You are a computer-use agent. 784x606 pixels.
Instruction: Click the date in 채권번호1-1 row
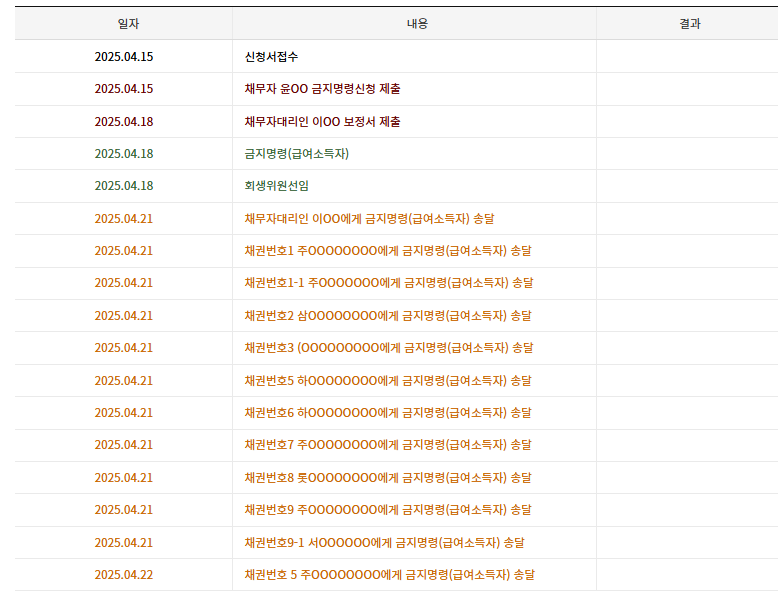(x=124, y=282)
